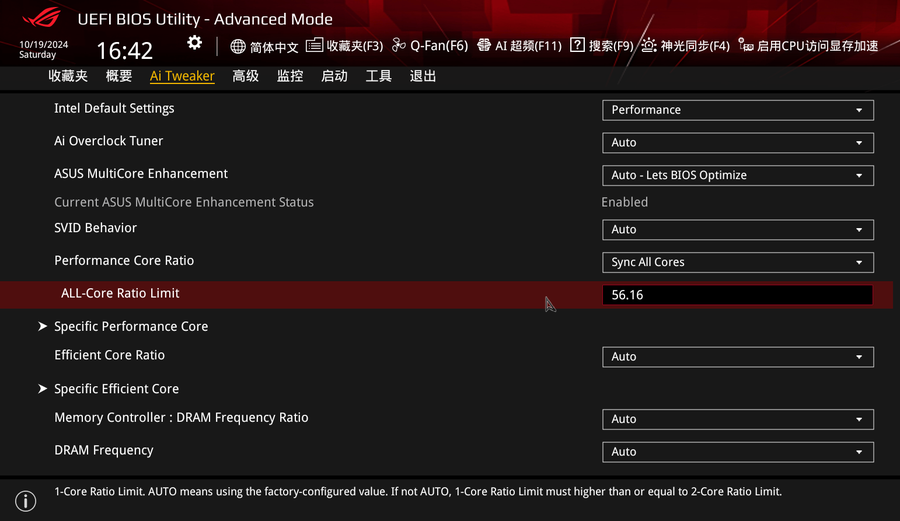Open Ai Overclock Tuner dropdown

tap(738, 143)
